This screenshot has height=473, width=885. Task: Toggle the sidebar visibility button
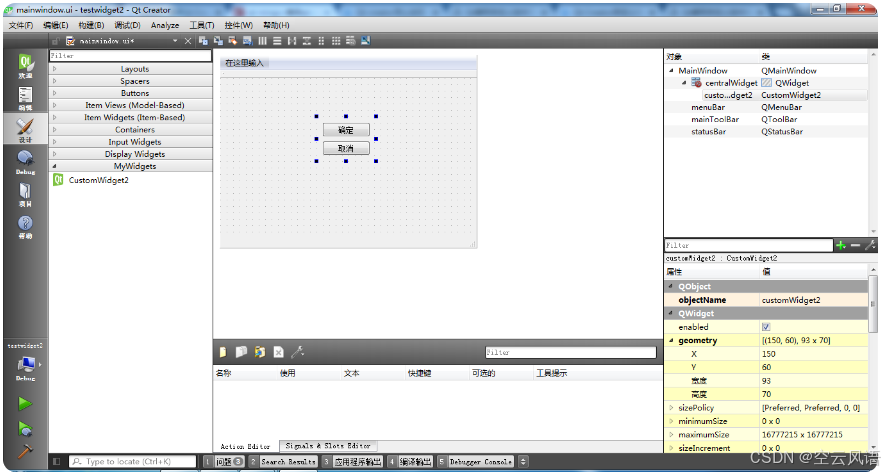56,462
